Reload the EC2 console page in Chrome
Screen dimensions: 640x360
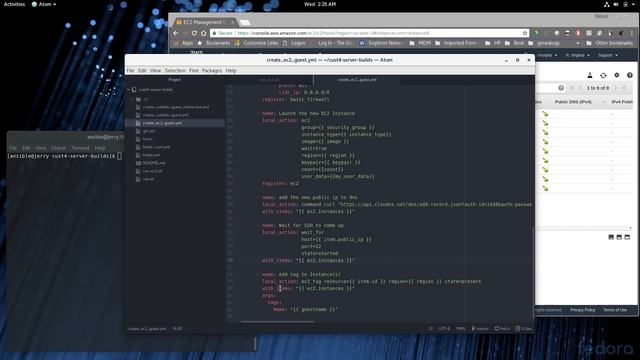(194, 33)
